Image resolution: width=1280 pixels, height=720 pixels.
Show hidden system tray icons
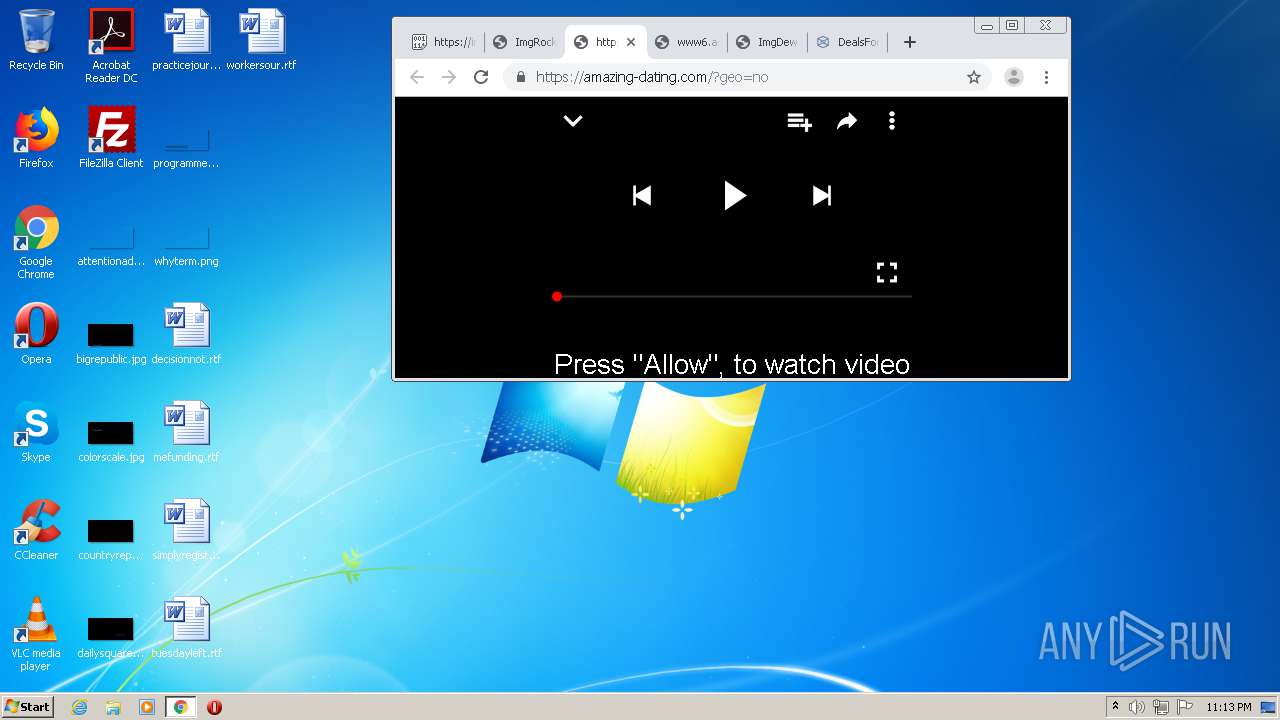tap(1115, 707)
